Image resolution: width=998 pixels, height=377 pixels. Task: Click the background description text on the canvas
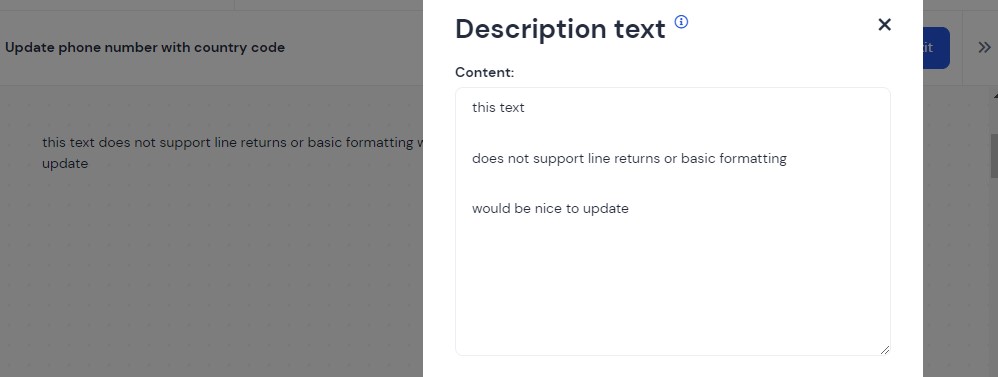pyautogui.click(x=232, y=152)
